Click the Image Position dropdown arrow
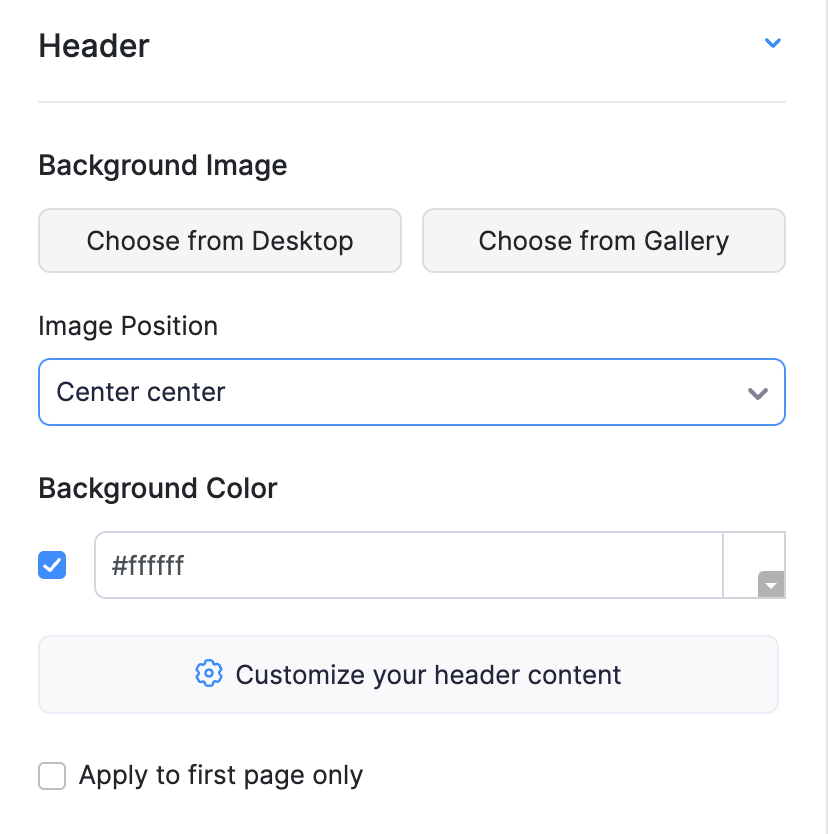The width and height of the screenshot is (828, 834). pyautogui.click(x=758, y=393)
